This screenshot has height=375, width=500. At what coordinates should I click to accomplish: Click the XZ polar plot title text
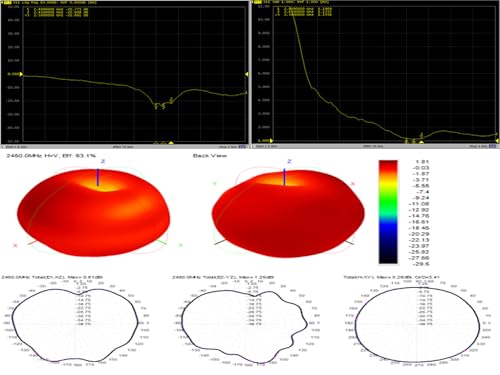52,277
